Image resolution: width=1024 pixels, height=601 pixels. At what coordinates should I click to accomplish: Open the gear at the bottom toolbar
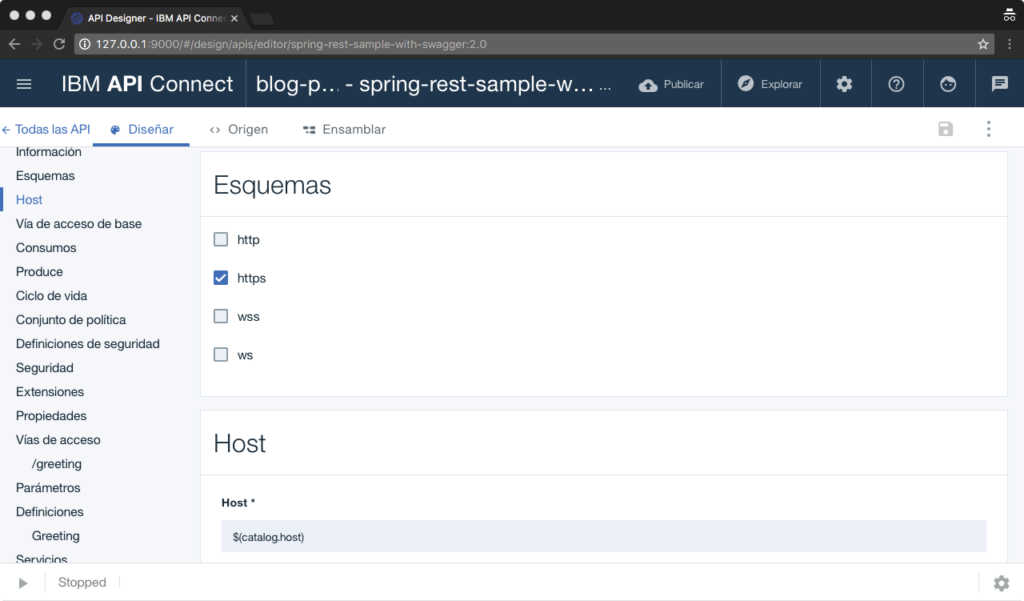(1001, 583)
